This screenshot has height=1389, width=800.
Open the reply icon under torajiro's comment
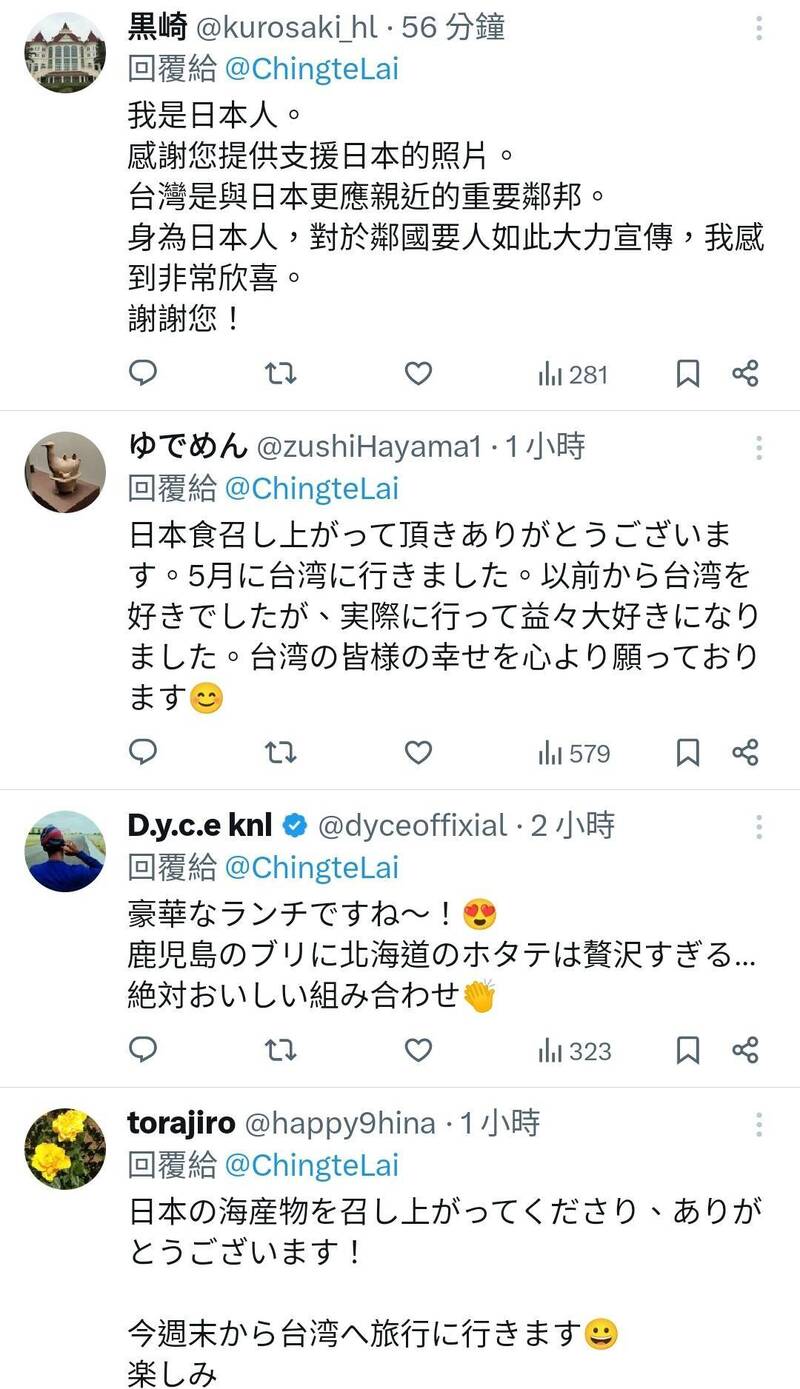(x=143, y=1385)
